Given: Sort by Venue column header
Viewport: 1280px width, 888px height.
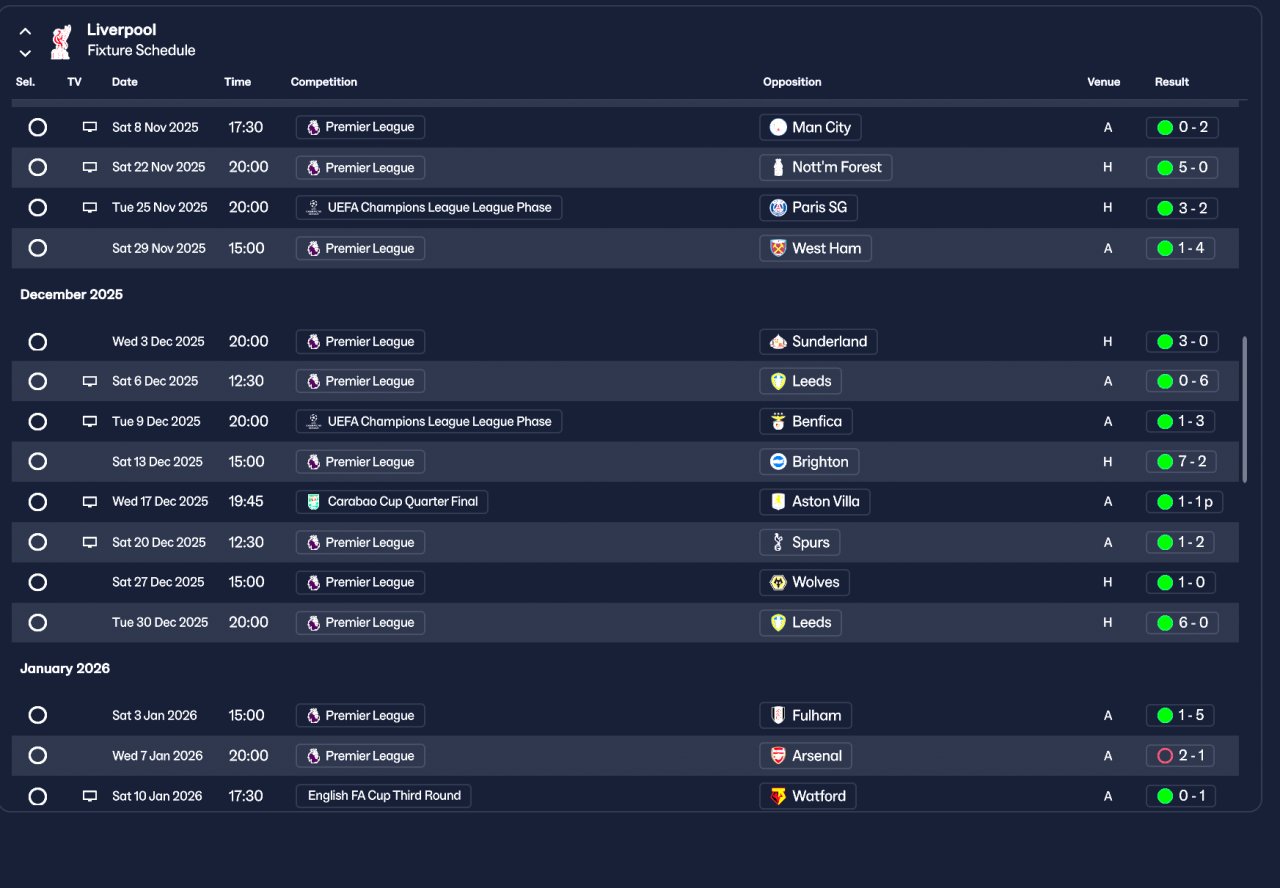Looking at the screenshot, I should 1104,82.
